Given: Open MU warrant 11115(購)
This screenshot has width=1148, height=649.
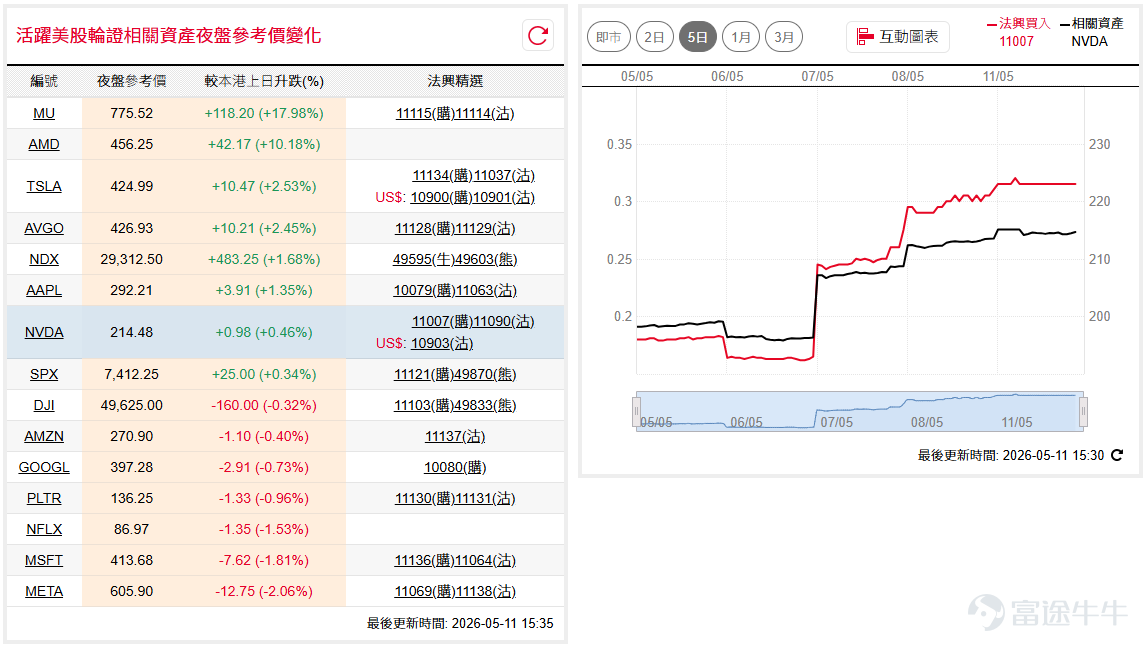Looking at the screenshot, I should click(x=425, y=114).
